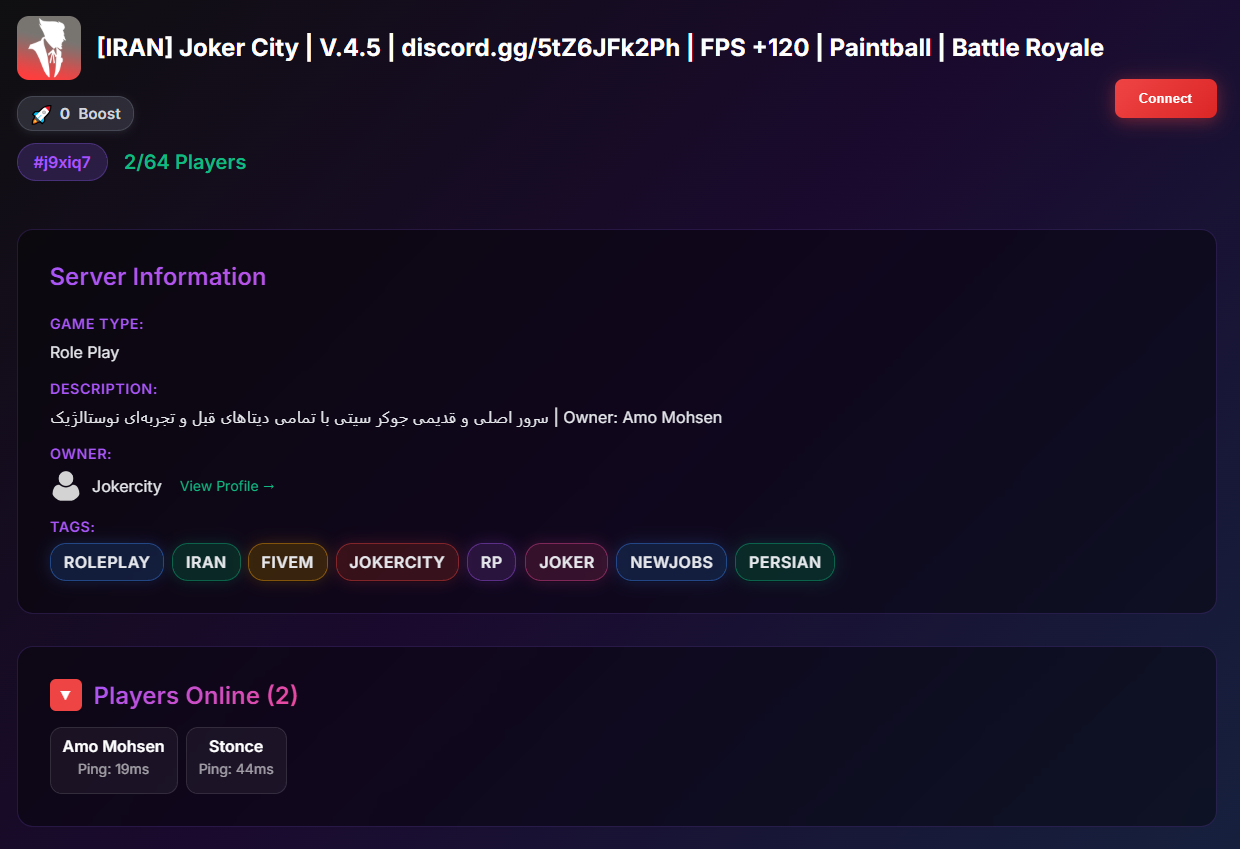Select the IRAN tag
1240x849 pixels.
pyautogui.click(x=206, y=562)
